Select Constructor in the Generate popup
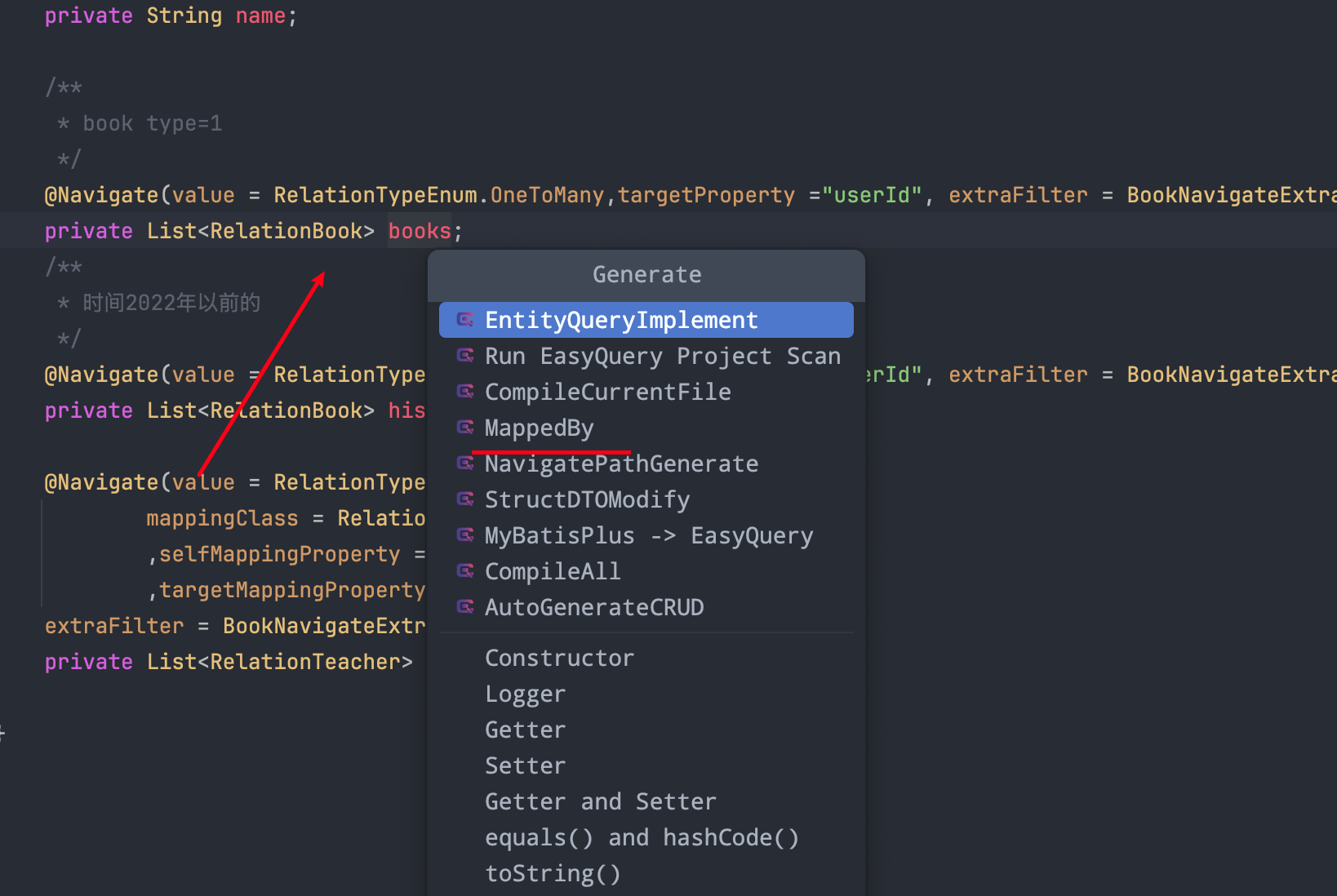1337x896 pixels. point(559,658)
